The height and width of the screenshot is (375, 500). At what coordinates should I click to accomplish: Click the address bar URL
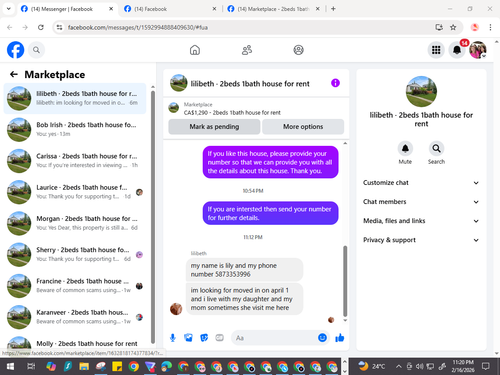click(x=138, y=27)
